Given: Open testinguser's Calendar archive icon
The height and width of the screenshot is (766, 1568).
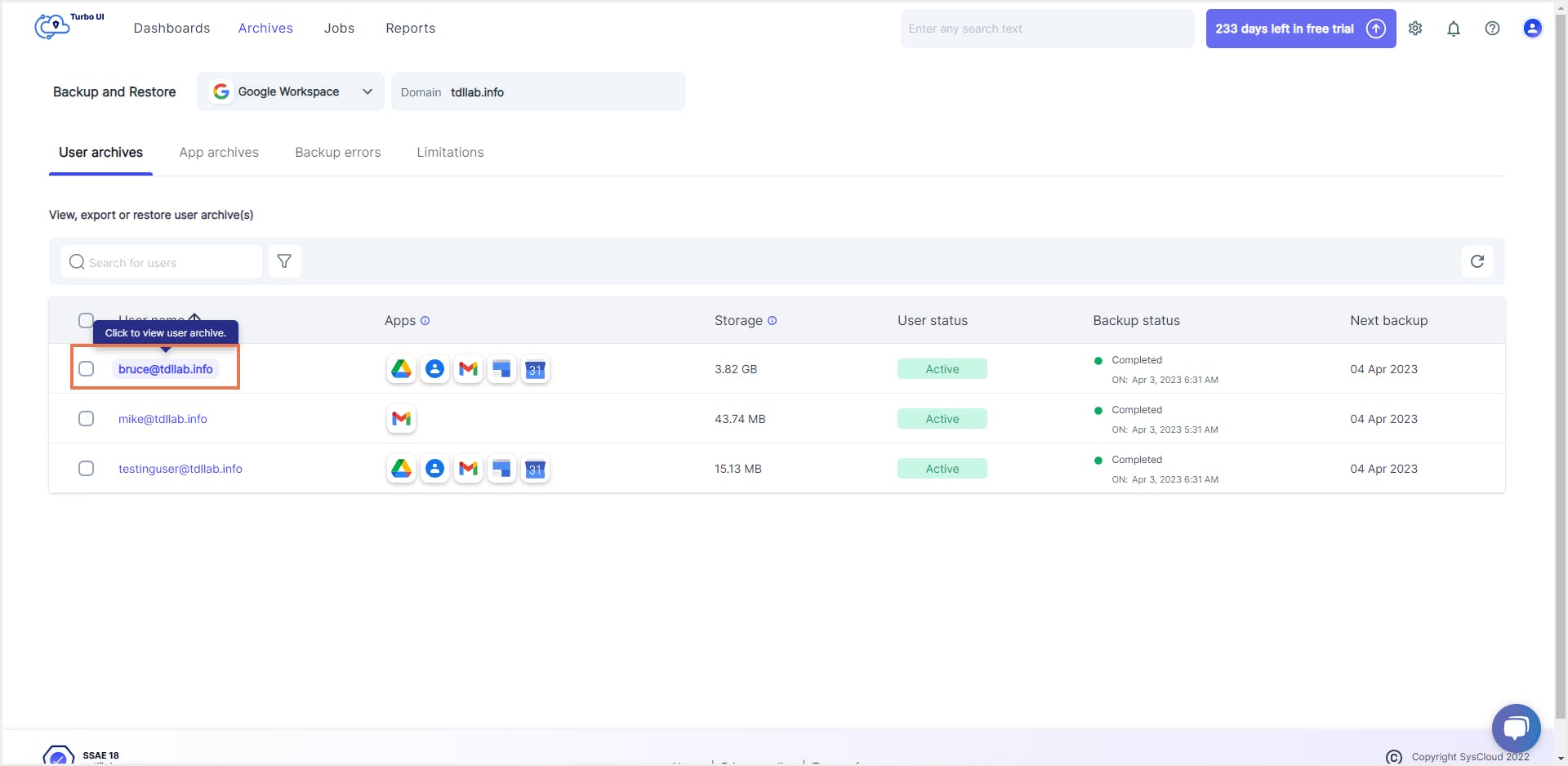Looking at the screenshot, I should [x=535, y=469].
